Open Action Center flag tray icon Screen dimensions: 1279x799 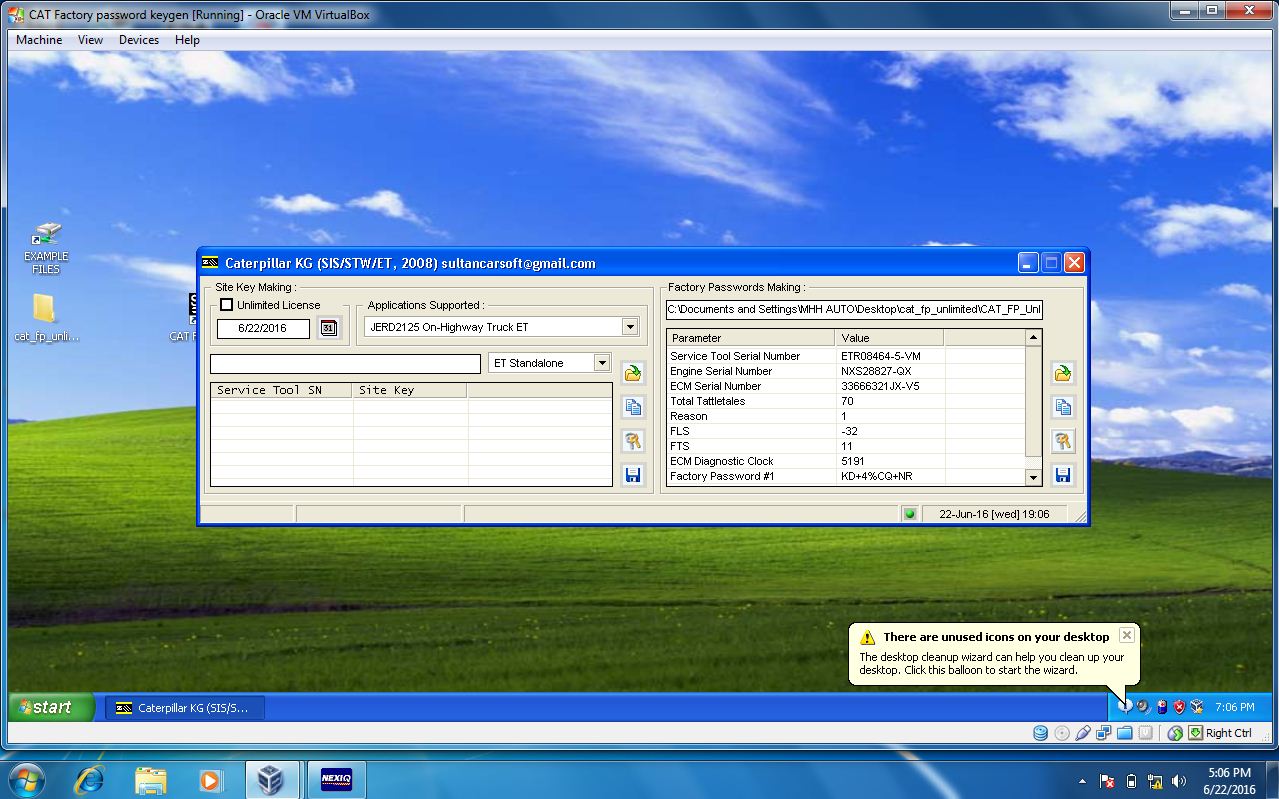(1108, 781)
